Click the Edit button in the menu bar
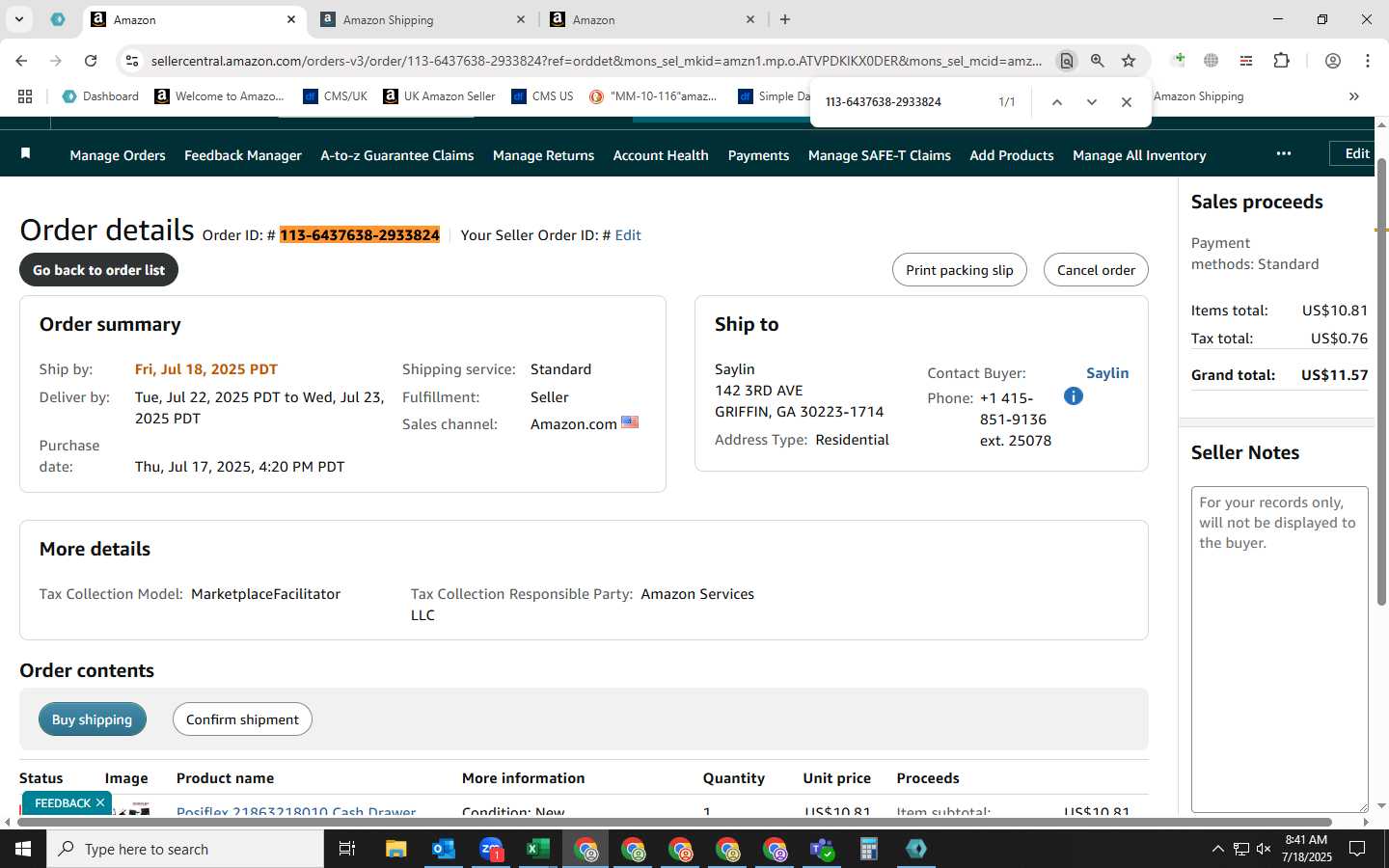The height and width of the screenshot is (868, 1389). pyautogui.click(x=1353, y=154)
